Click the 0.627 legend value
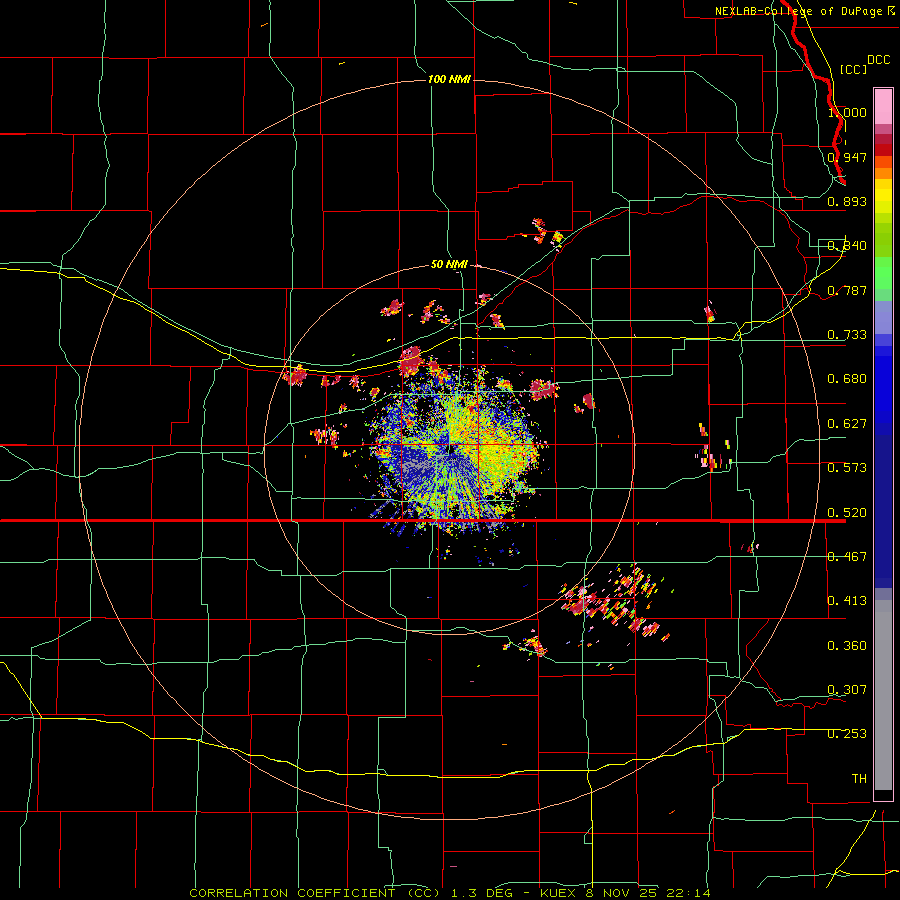900x900 pixels. [847, 424]
